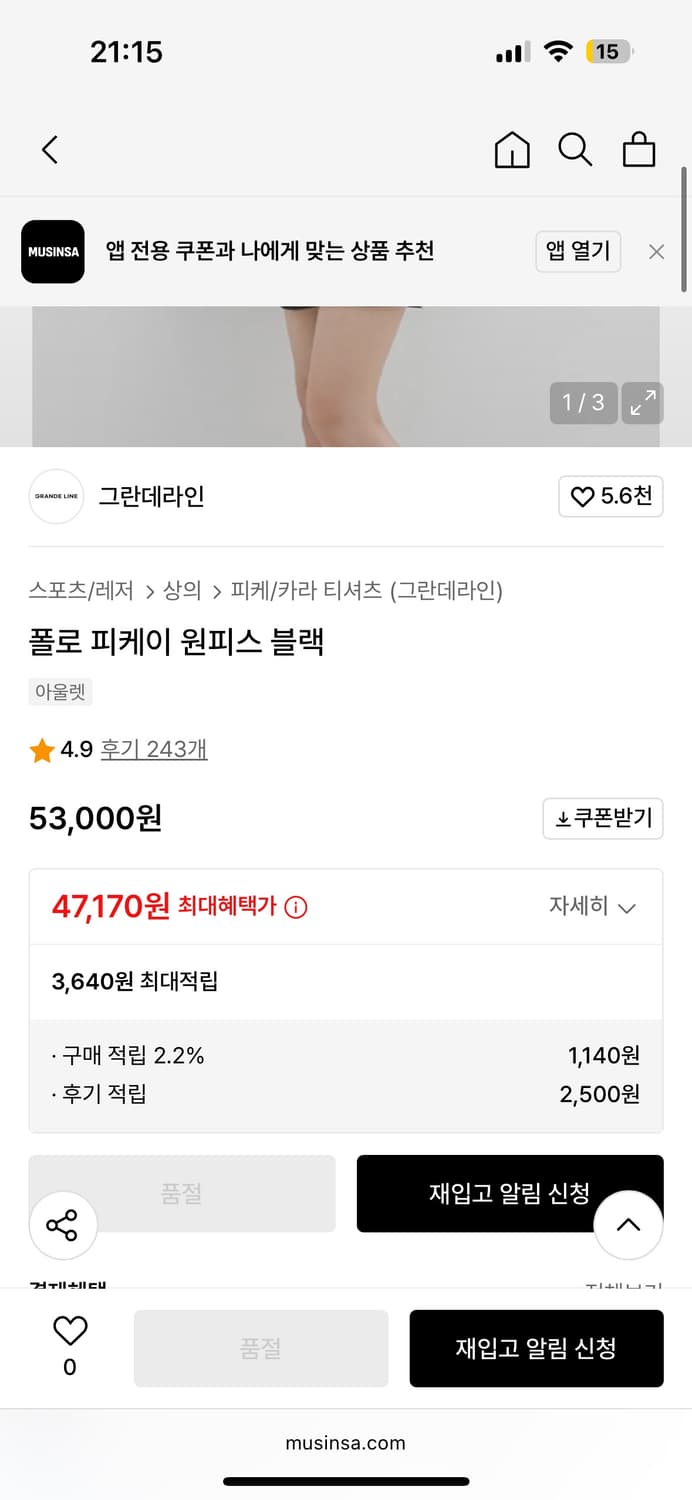This screenshot has height=1500, width=692.
Task: Go to homepage using the home icon
Action: click(511, 149)
